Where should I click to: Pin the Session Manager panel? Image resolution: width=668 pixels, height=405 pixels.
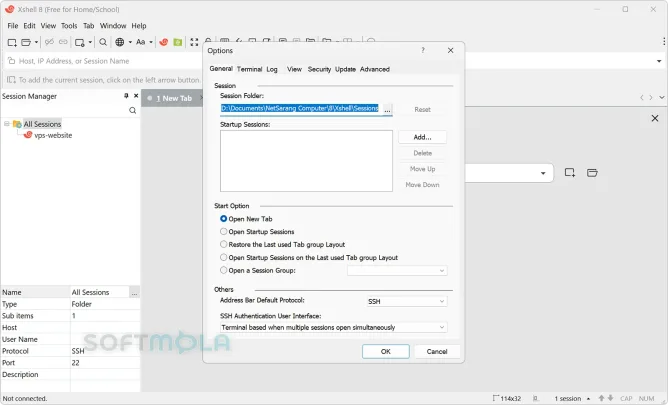[x=126, y=96]
